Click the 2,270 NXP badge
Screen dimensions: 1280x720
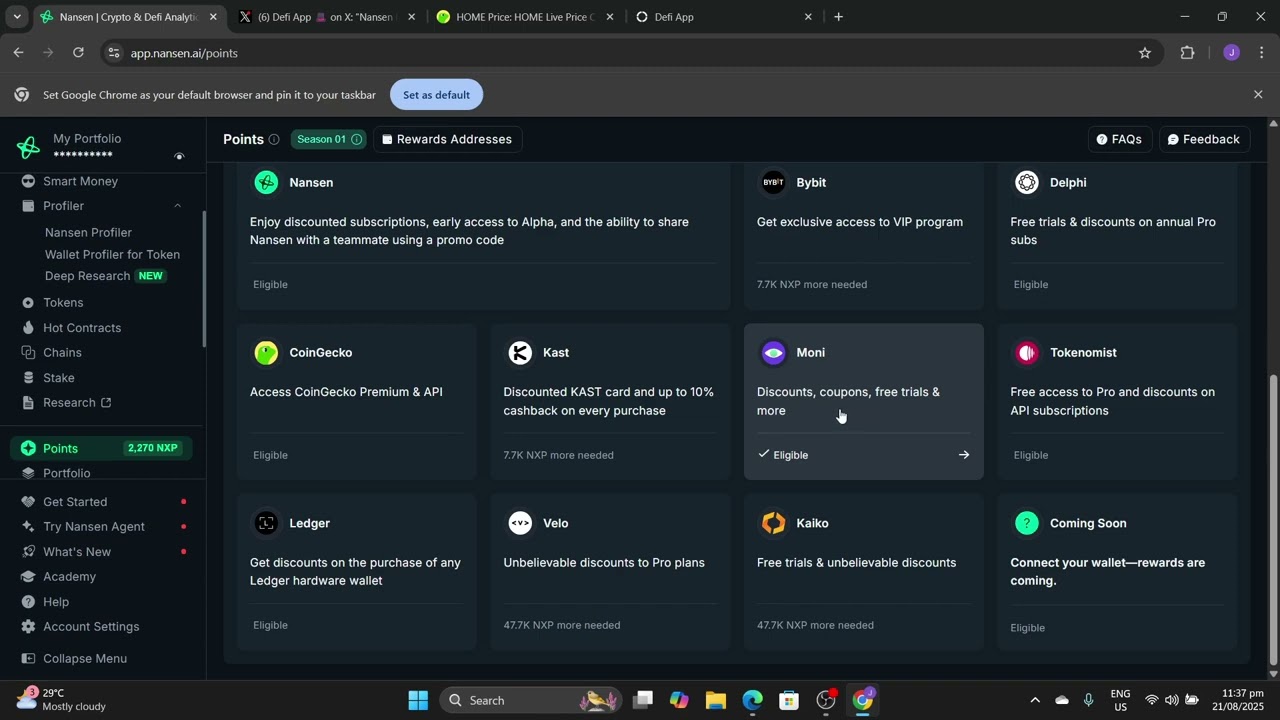pyautogui.click(x=153, y=448)
